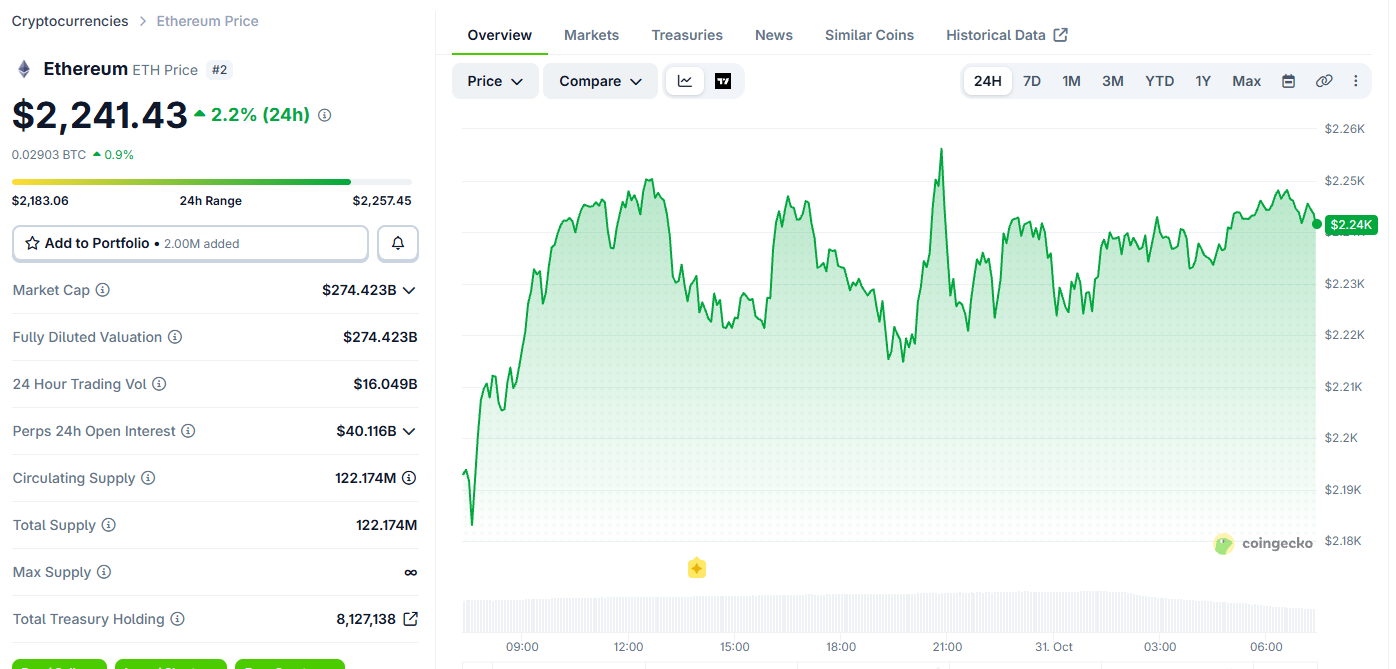Open the Compare dropdown
Image resolution: width=1396 pixels, height=669 pixels.
[600, 81]
